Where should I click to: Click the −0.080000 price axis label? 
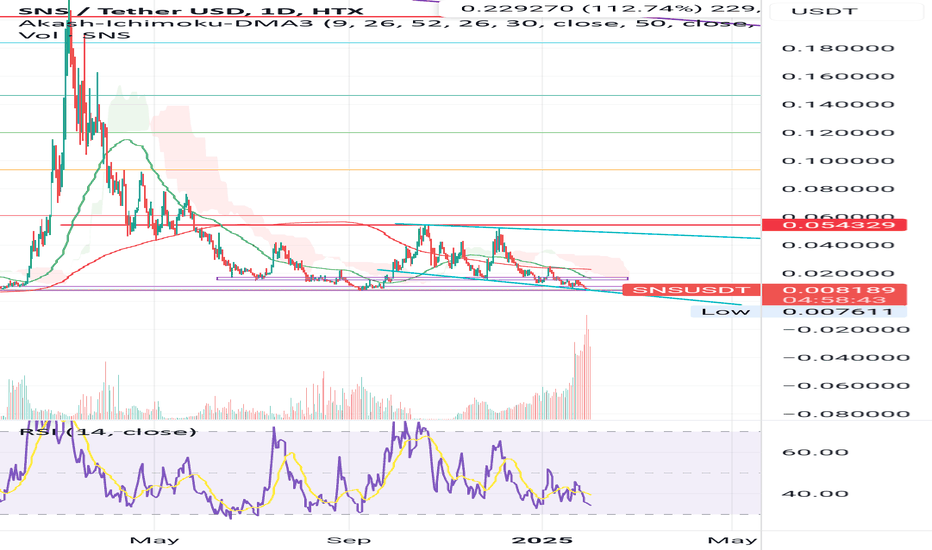(846, 414)
